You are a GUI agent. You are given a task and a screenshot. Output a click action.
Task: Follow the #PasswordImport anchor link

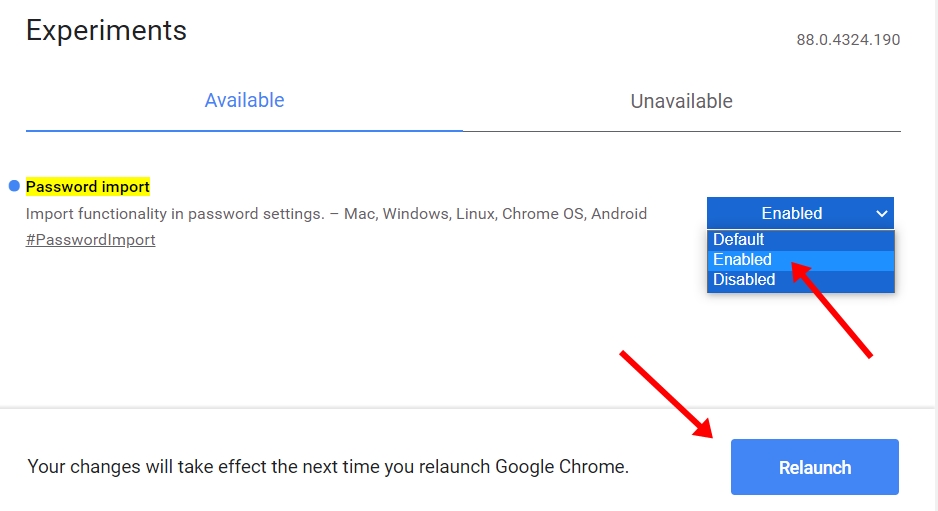coord(90,240)
